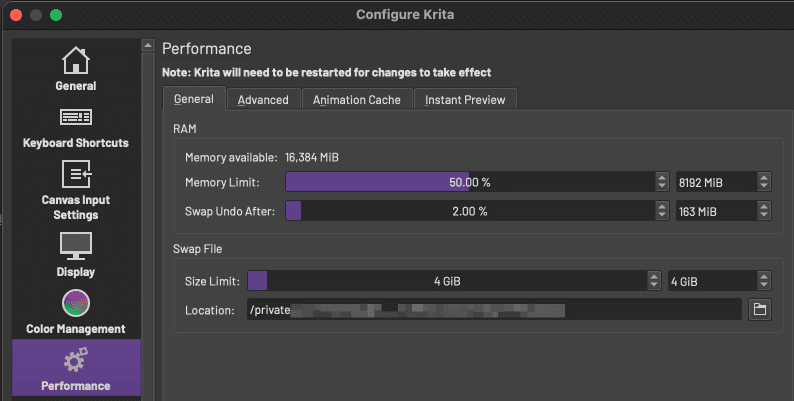794x401 pixels.
Task: Click the Performance gears icon
Action: point(75,360)
